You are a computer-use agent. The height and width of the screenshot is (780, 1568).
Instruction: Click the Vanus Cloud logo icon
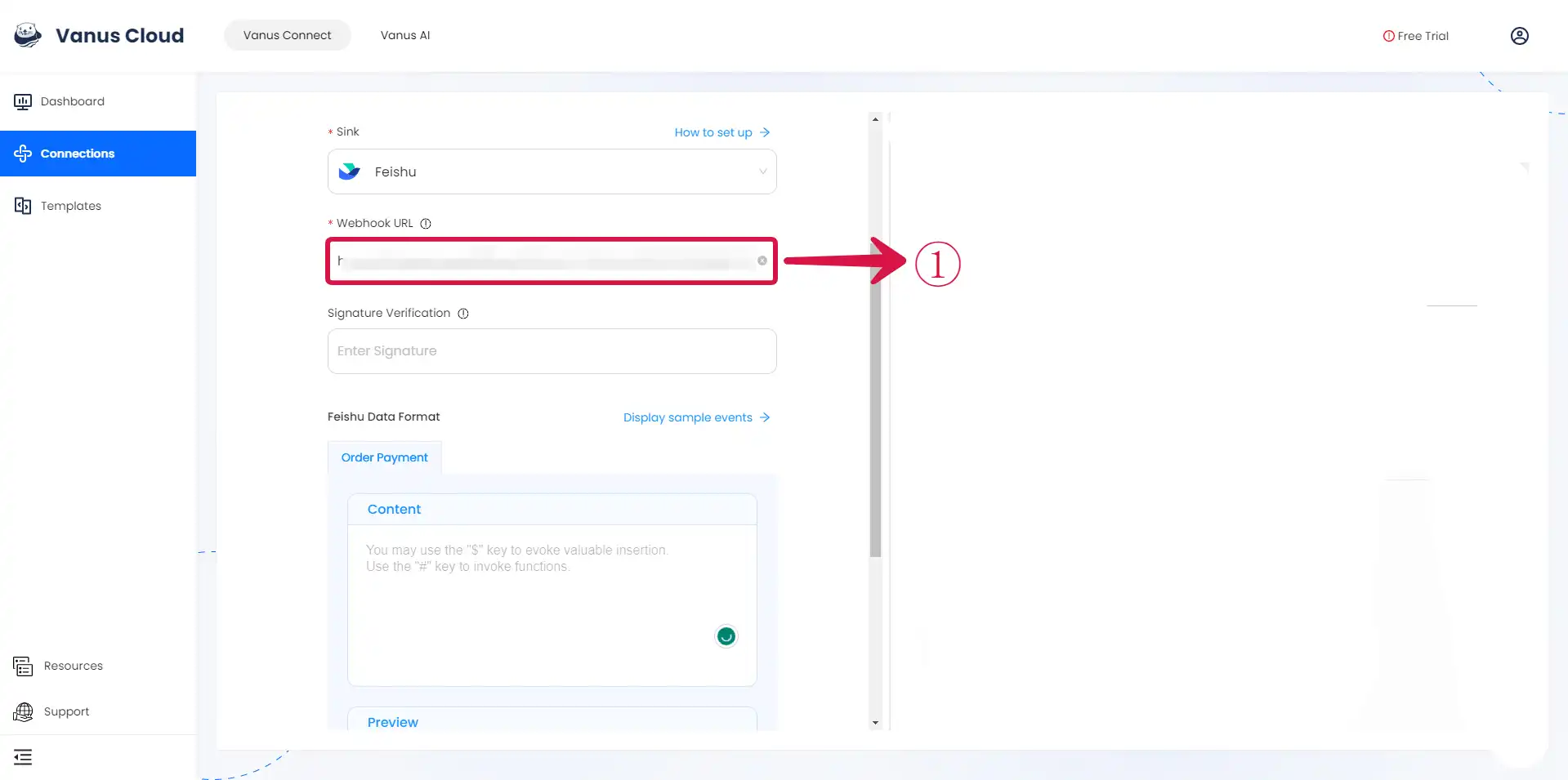tap(28, 35)
